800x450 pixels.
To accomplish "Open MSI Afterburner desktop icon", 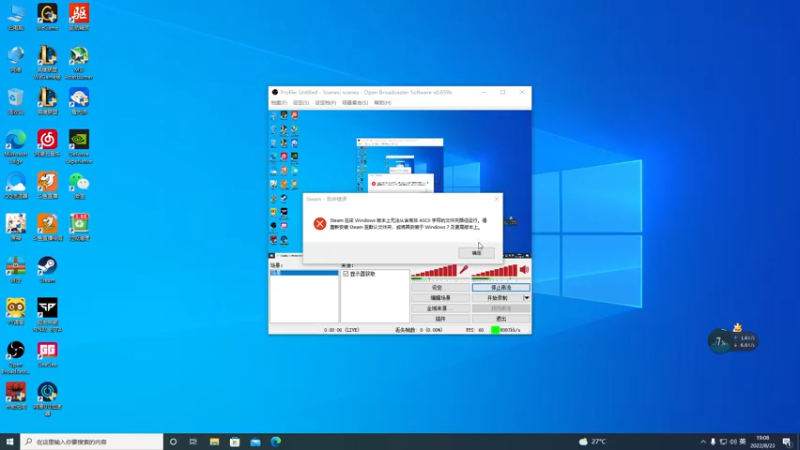I will [x=79, y=63].
